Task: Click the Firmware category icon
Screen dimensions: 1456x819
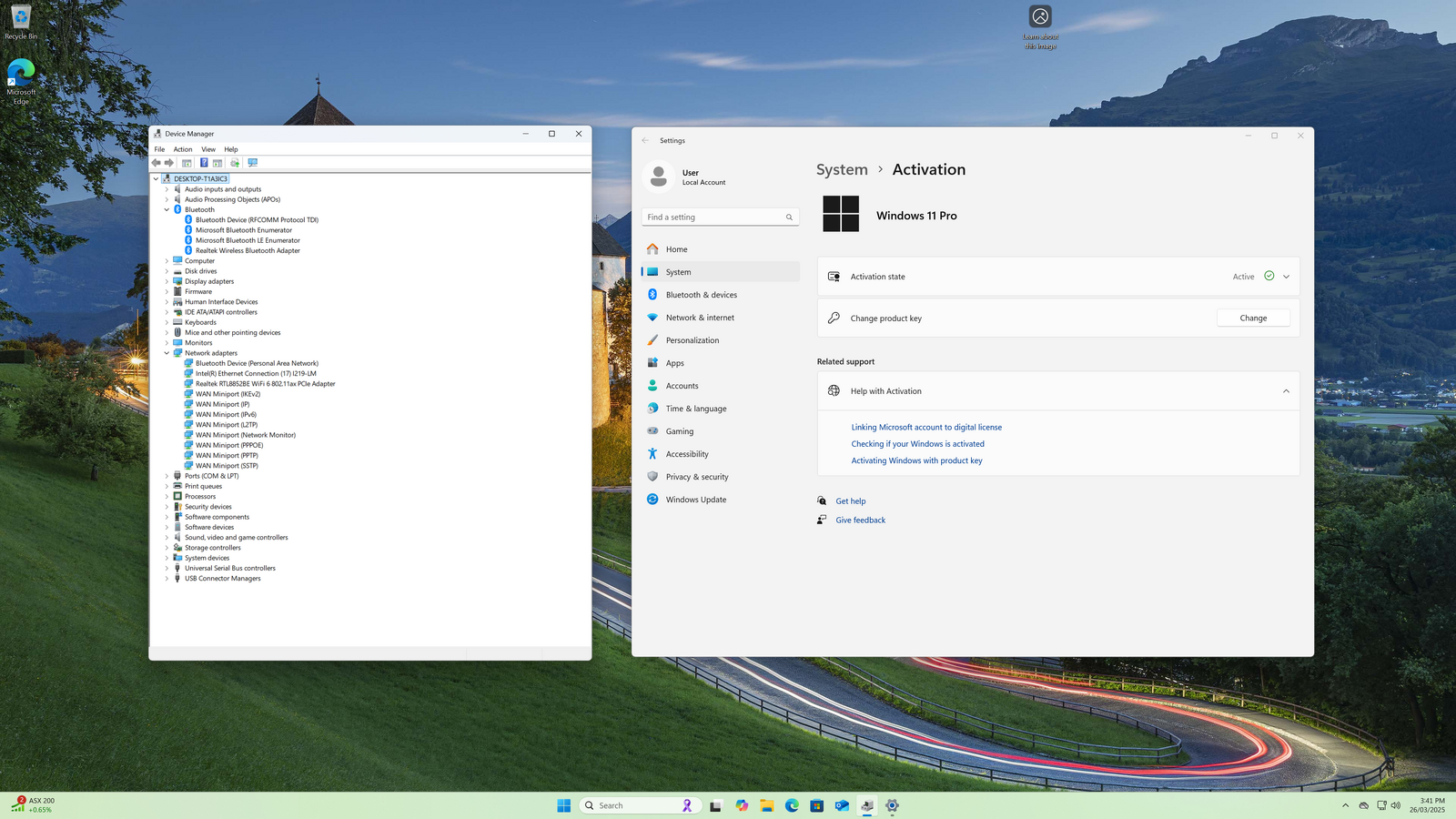Action: pos(177,292)
